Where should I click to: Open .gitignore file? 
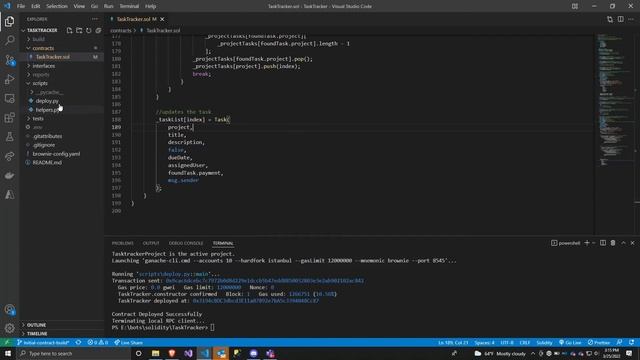pos(44,145)
